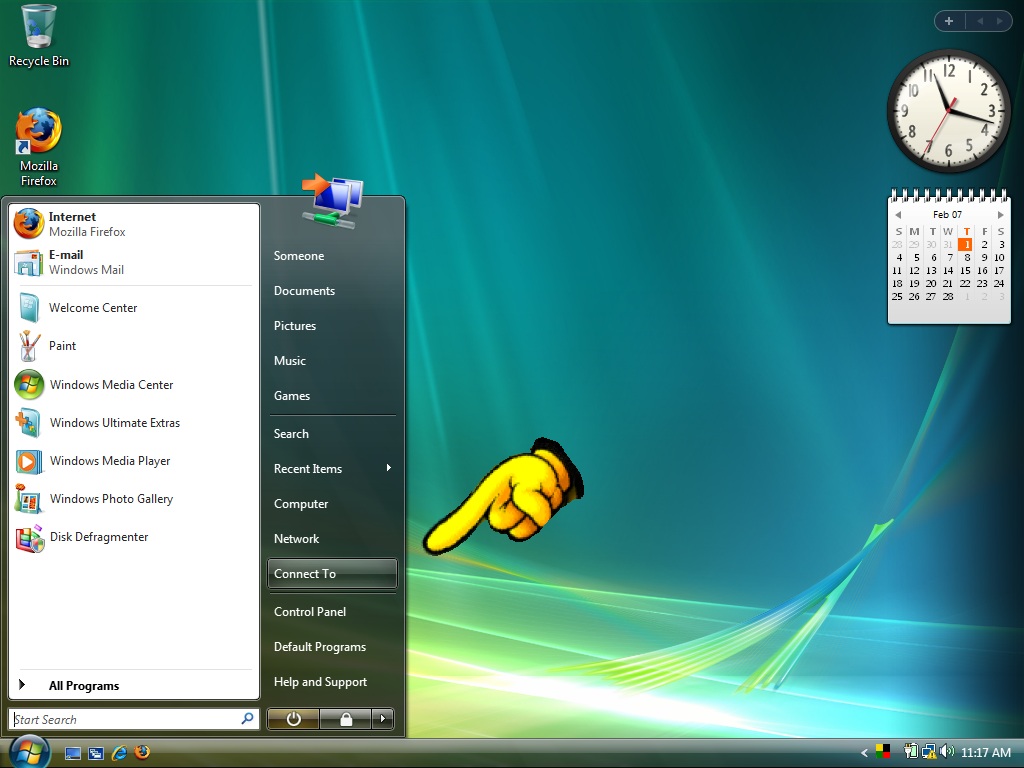This screenshot has width=1024, height=768.
Task: Click the Windows Media Center icon
Action: [x=29, y=385]
